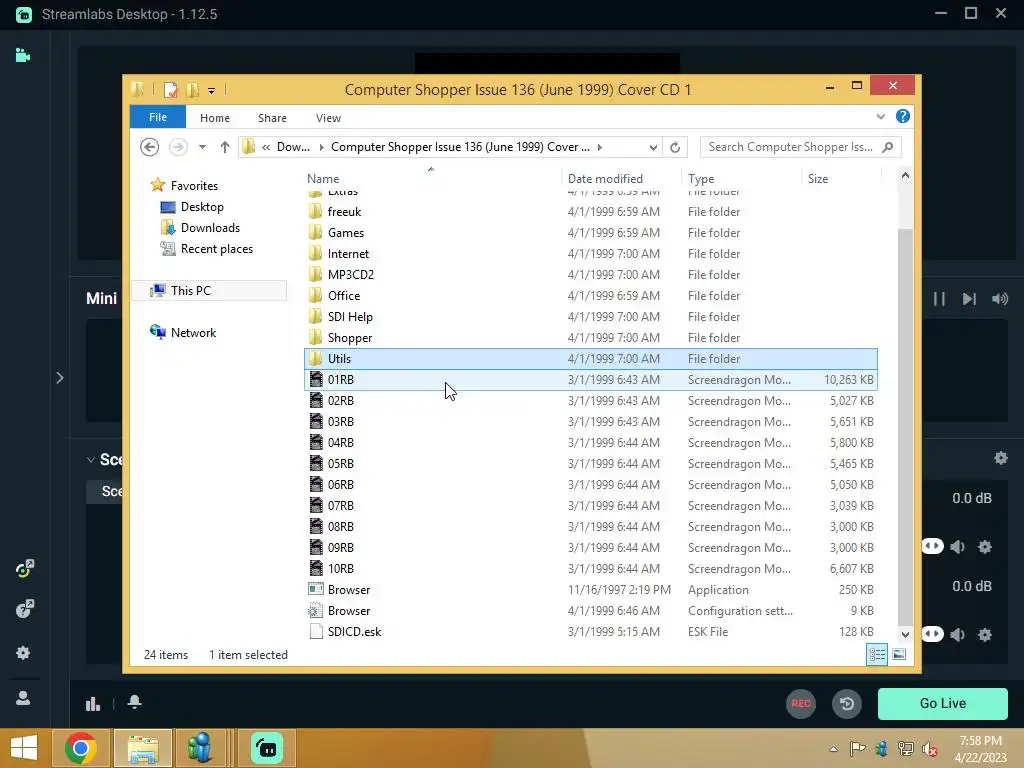Open the Share ribbon tab
The width and height of the screenshot is (1024, 768).
pyautogui.click(x=272, y=118)
